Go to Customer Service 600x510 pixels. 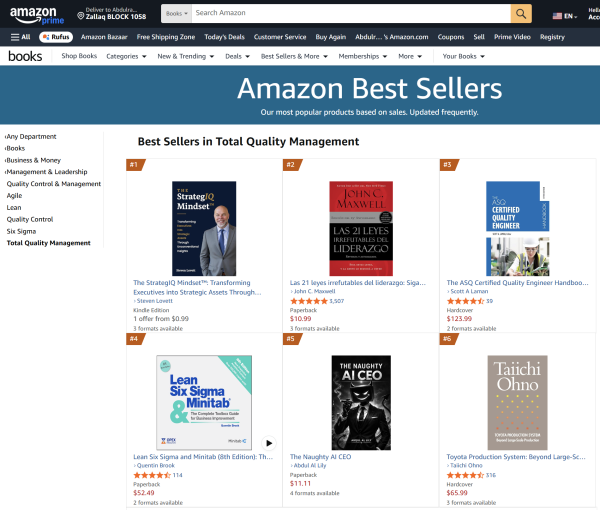pyautogui.click(x=280, y=37)
